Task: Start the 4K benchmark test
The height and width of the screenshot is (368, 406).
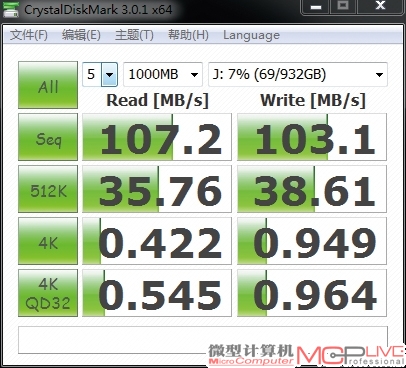Action: [x=48, y=241]
